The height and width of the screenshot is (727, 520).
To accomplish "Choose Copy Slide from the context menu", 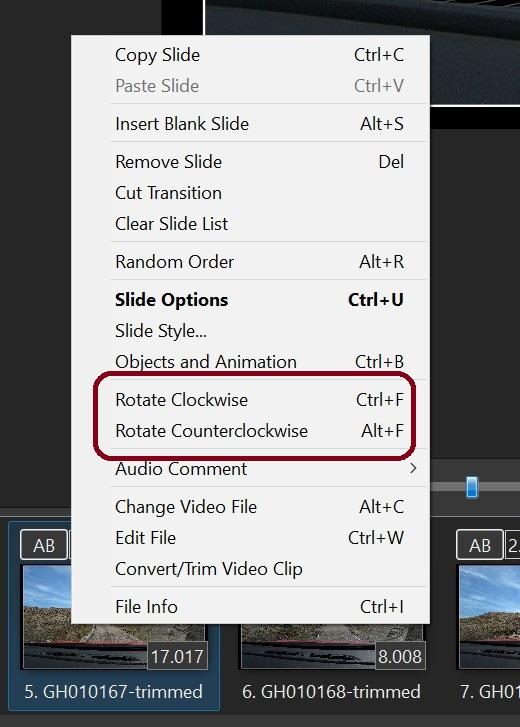I will pyautogui.click(x=250, y=55).
